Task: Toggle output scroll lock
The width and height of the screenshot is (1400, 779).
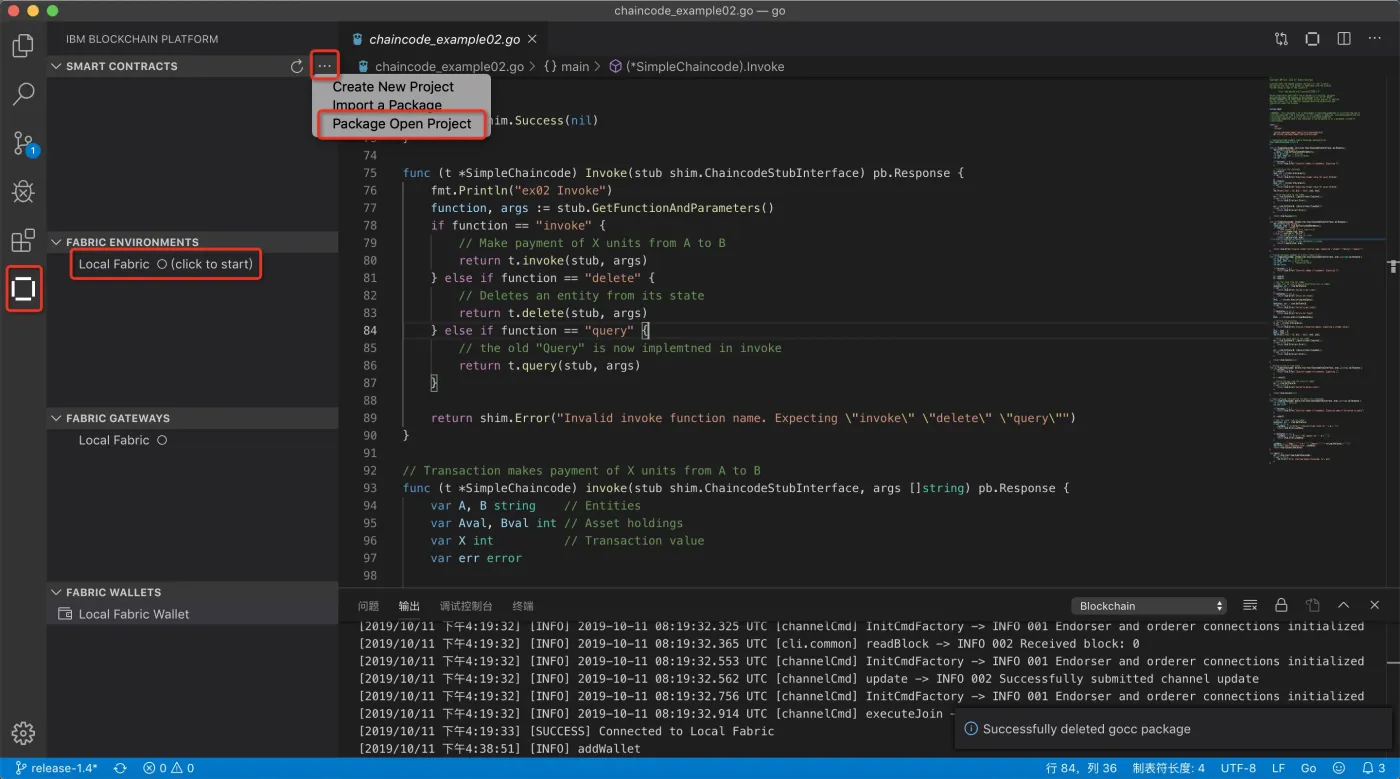Action: tap(1281, 606)
